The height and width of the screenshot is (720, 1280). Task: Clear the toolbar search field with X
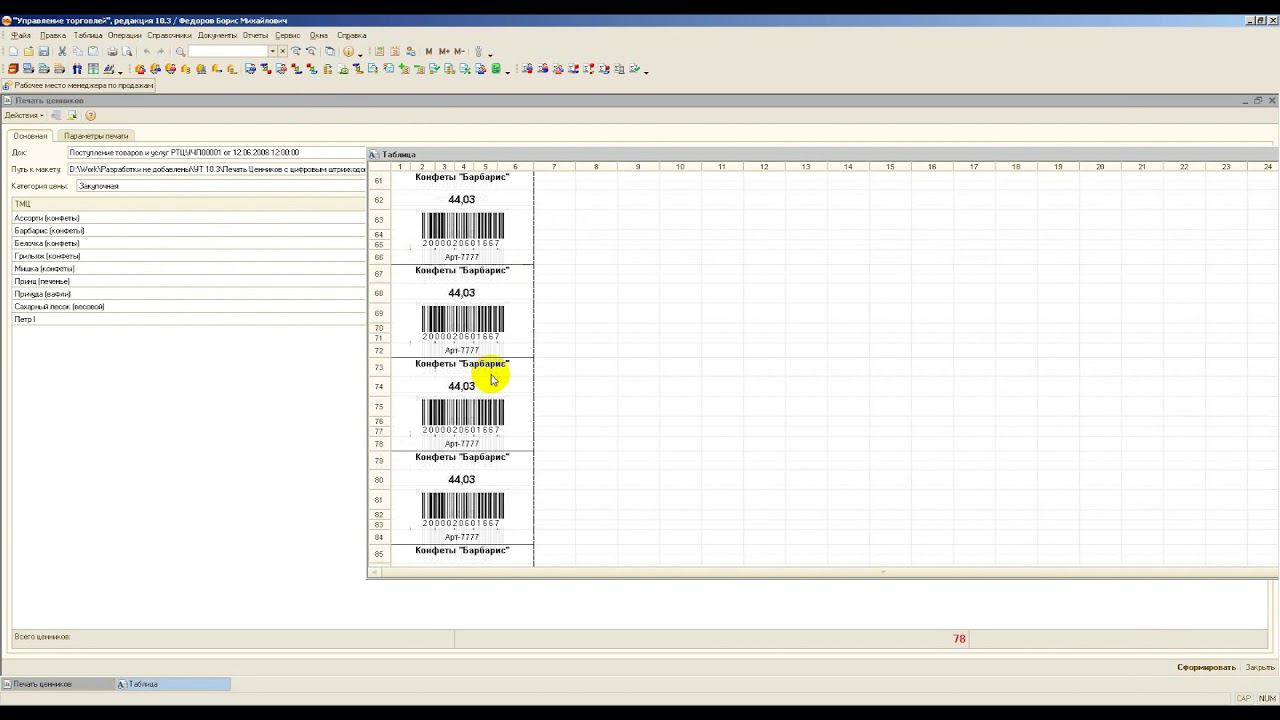(283, 52)
